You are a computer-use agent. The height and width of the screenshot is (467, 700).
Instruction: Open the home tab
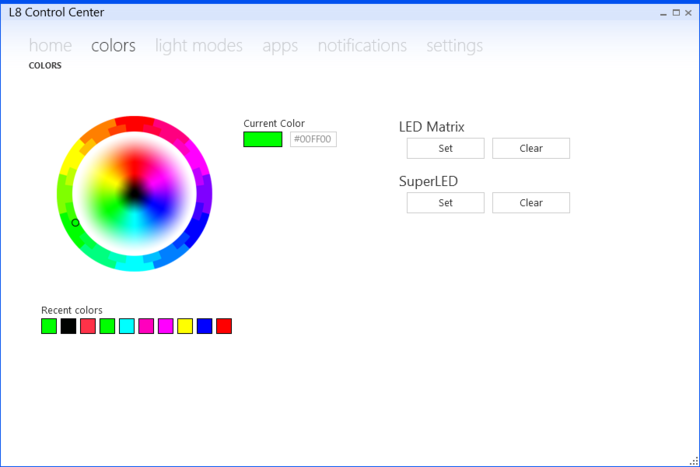click(50, 46)
